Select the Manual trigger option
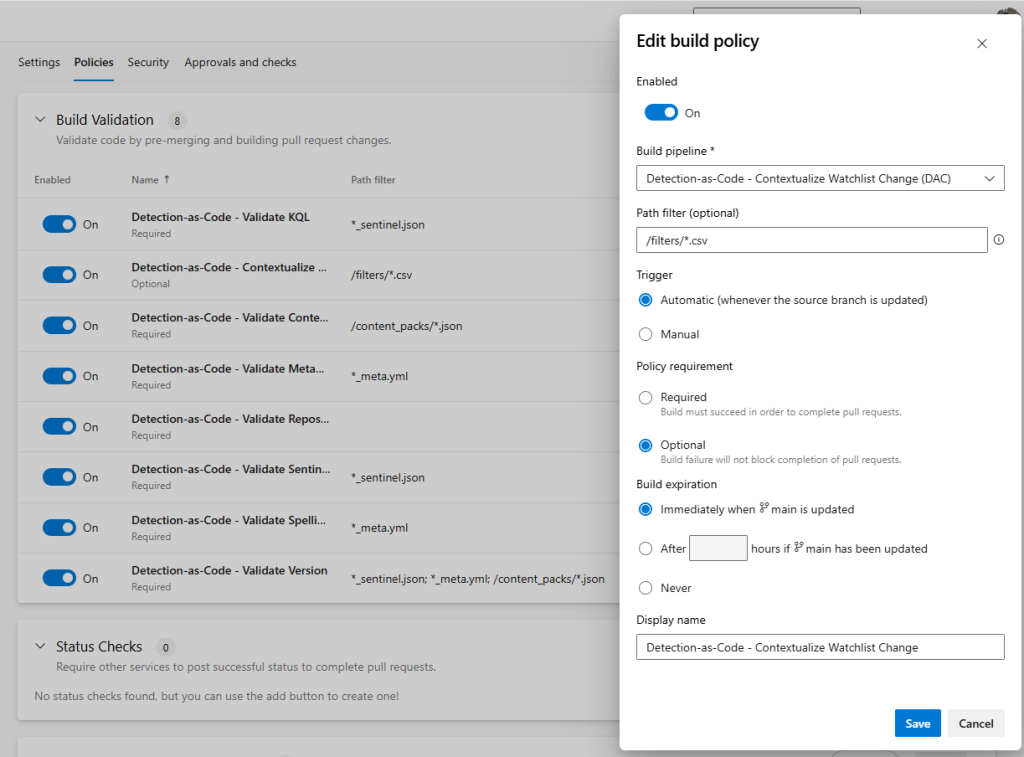Screen dimensions: 1024x757 pyautogui.click(x=645, y=334)
